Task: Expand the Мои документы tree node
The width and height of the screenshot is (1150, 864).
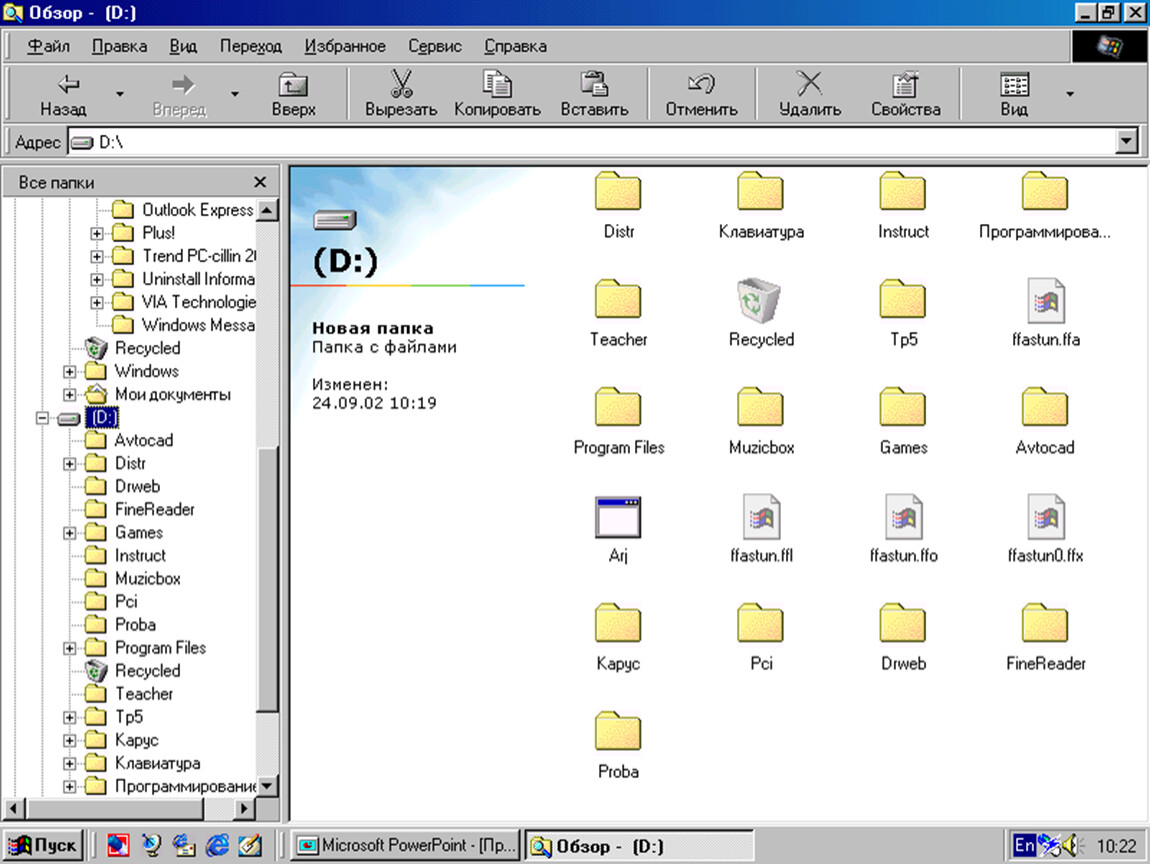Action: [x=70, y=395]
